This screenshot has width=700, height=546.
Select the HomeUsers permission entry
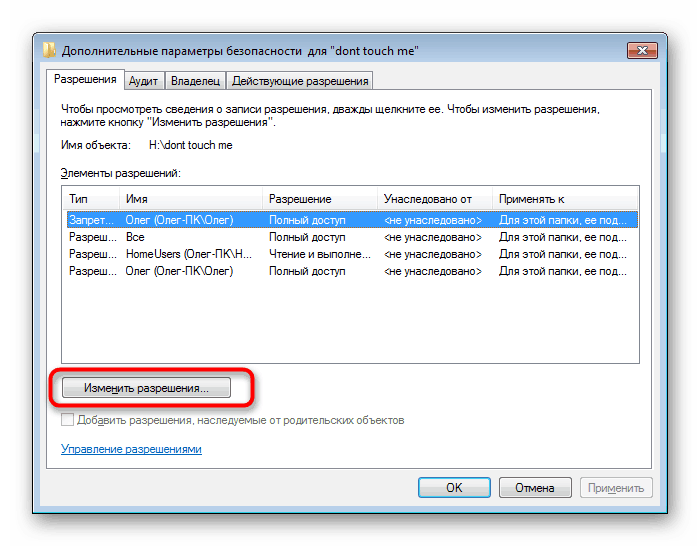click(352, 254)
